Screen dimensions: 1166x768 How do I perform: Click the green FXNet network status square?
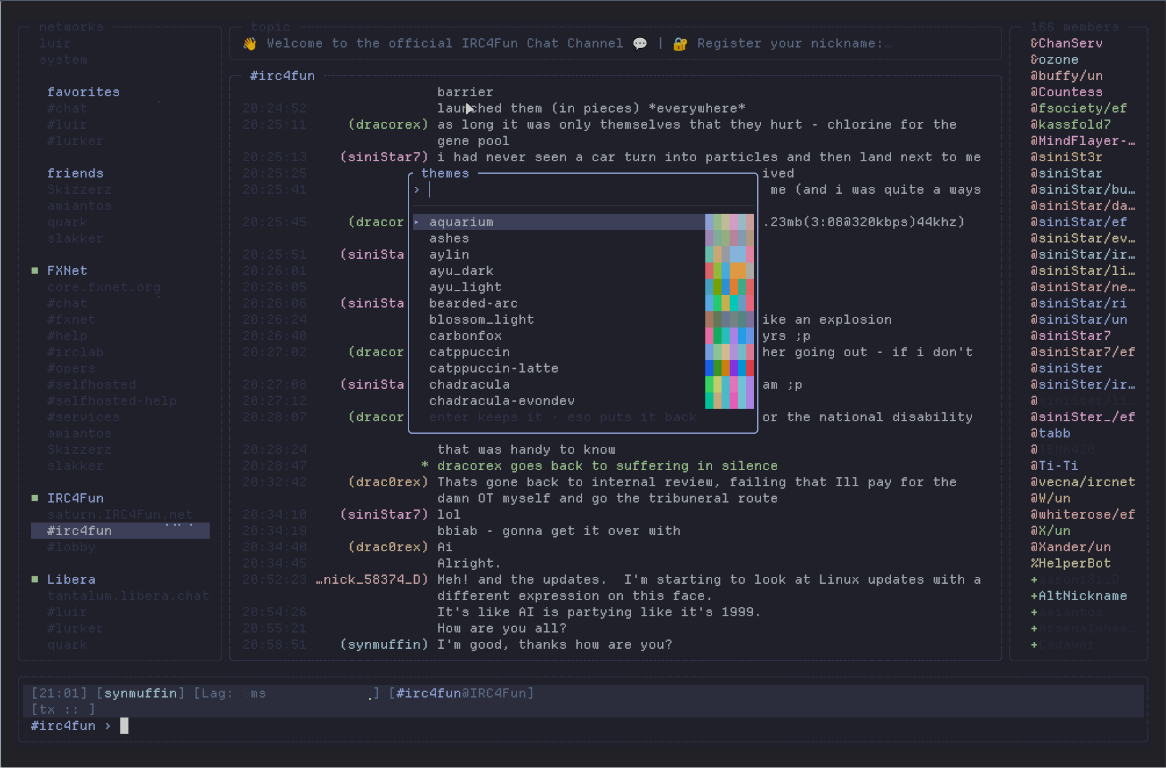[x=35, y=271]
